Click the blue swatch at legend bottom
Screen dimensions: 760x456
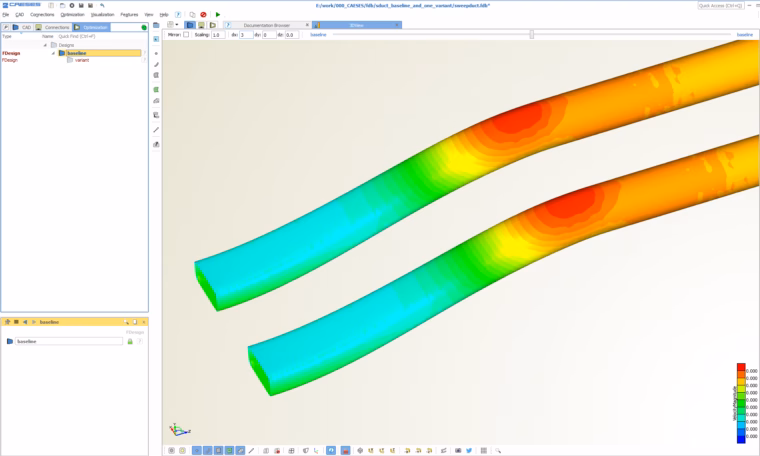pos(741,439)
